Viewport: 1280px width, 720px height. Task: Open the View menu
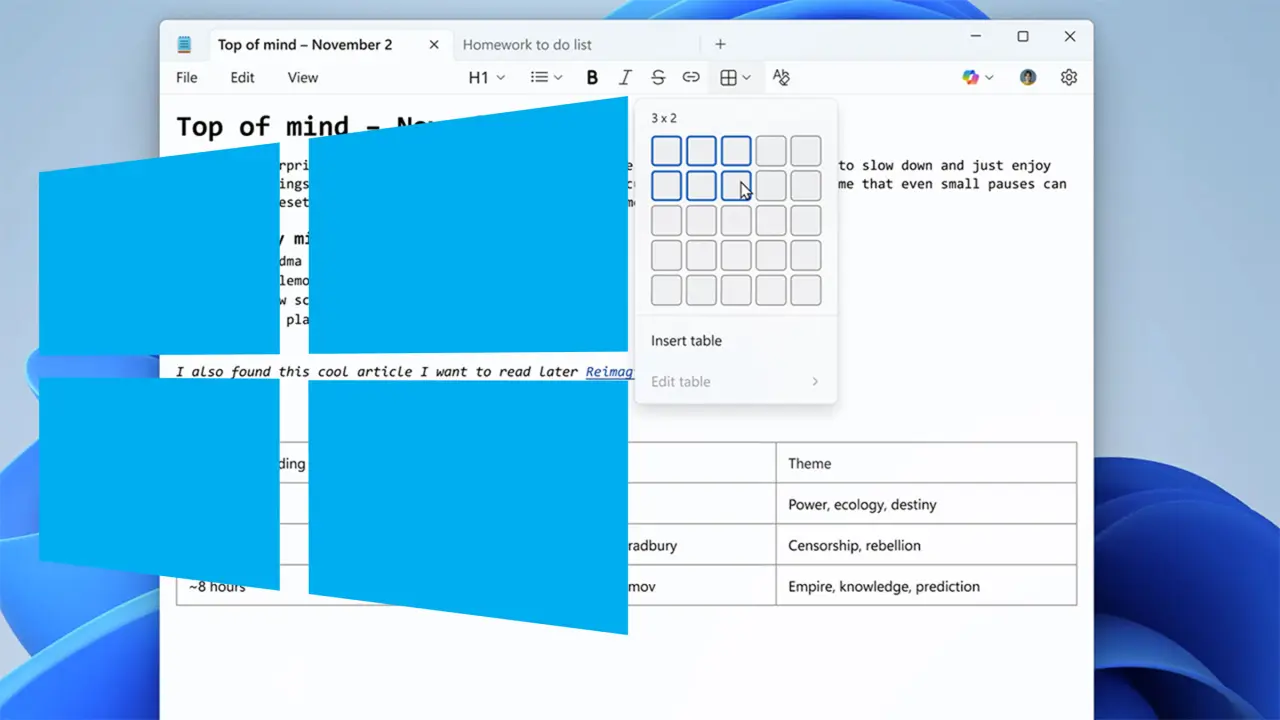point(303,77)
